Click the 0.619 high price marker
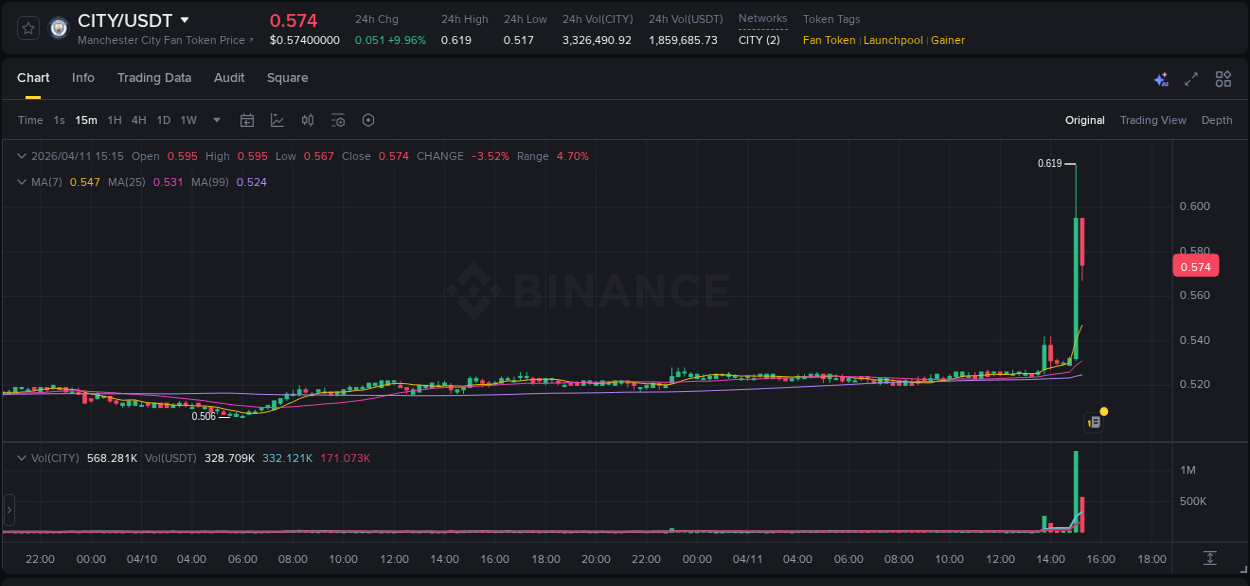The height and width of the screenshot is (586, 1250). click(1049, 163)
